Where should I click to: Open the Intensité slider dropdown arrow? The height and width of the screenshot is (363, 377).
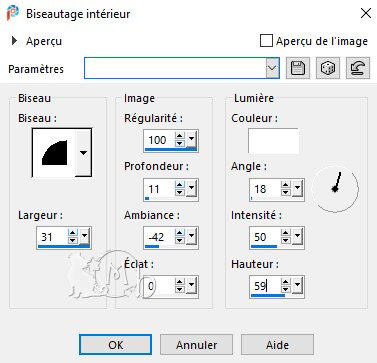[297, 236]
